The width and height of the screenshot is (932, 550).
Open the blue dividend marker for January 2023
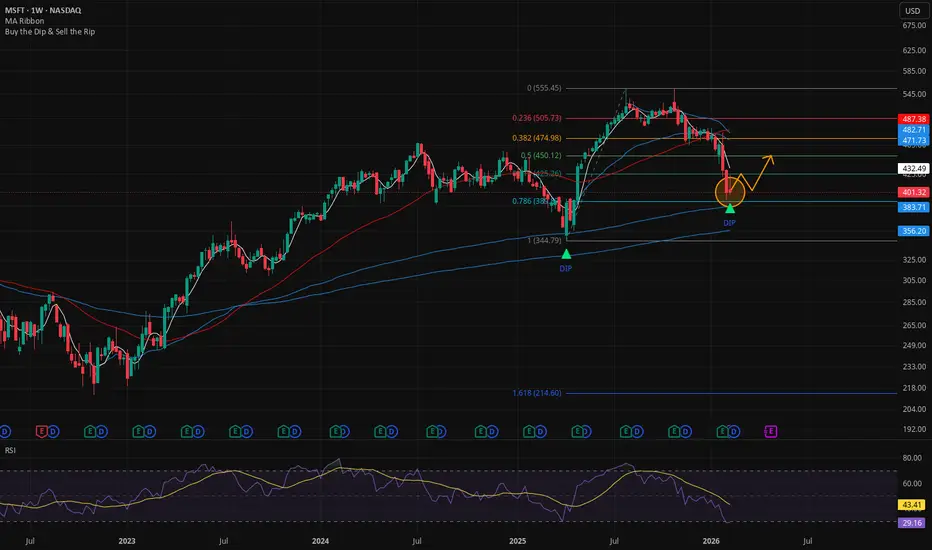150,431
